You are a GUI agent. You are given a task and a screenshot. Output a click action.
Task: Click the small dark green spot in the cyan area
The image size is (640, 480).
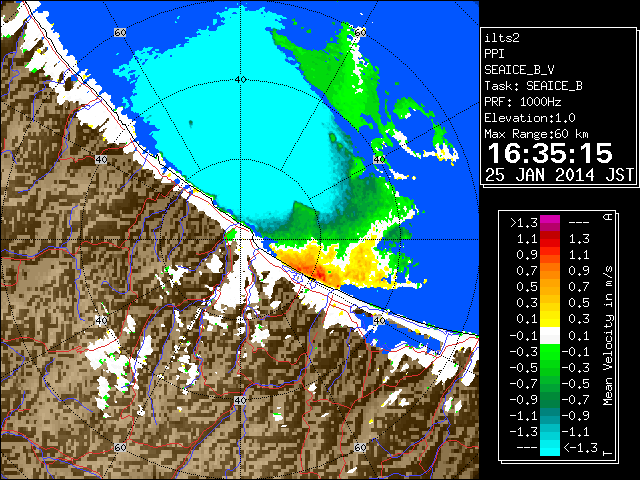[x=191, y=122]
